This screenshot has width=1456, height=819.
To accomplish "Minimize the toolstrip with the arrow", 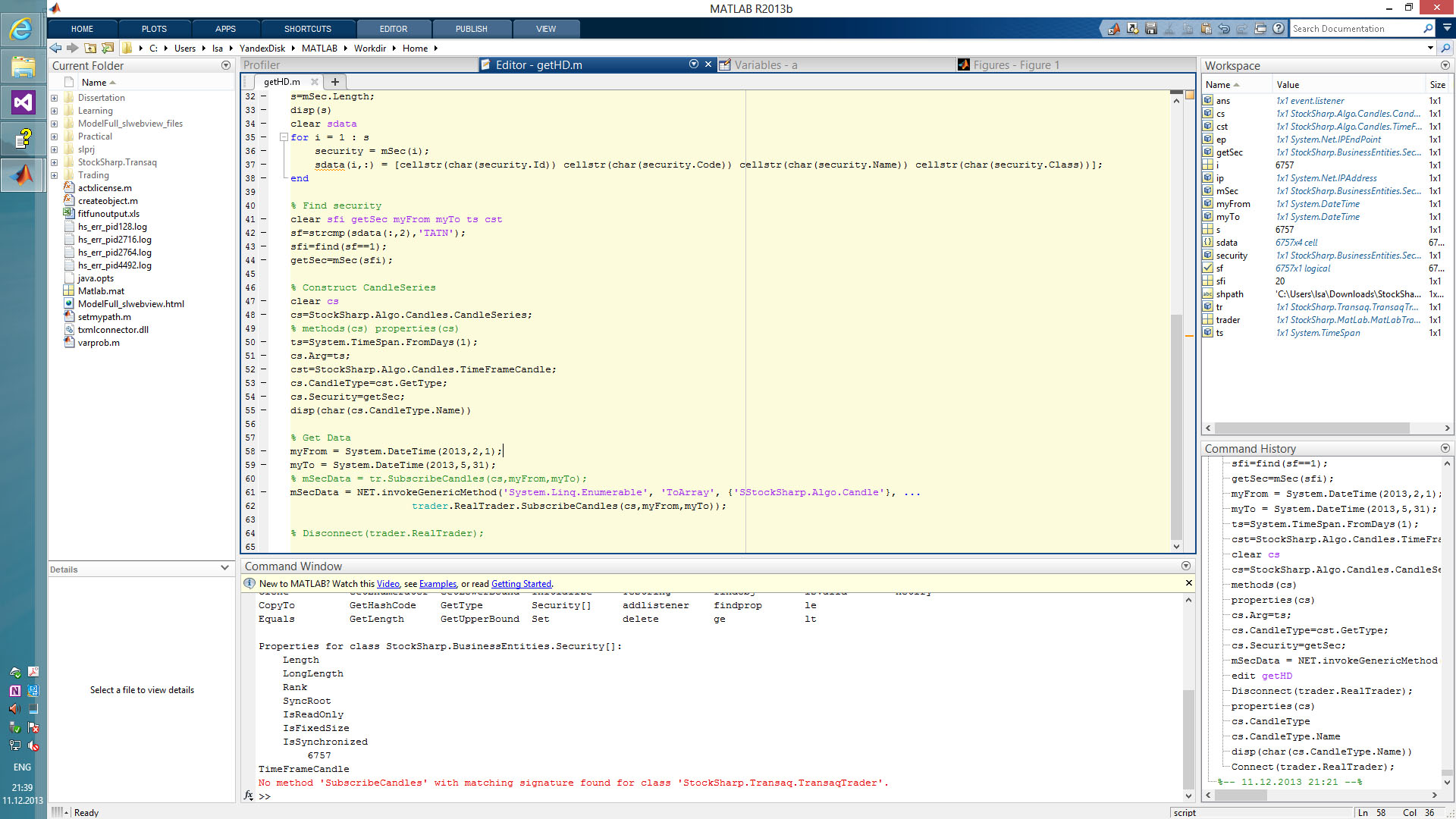I will 1447,28.
